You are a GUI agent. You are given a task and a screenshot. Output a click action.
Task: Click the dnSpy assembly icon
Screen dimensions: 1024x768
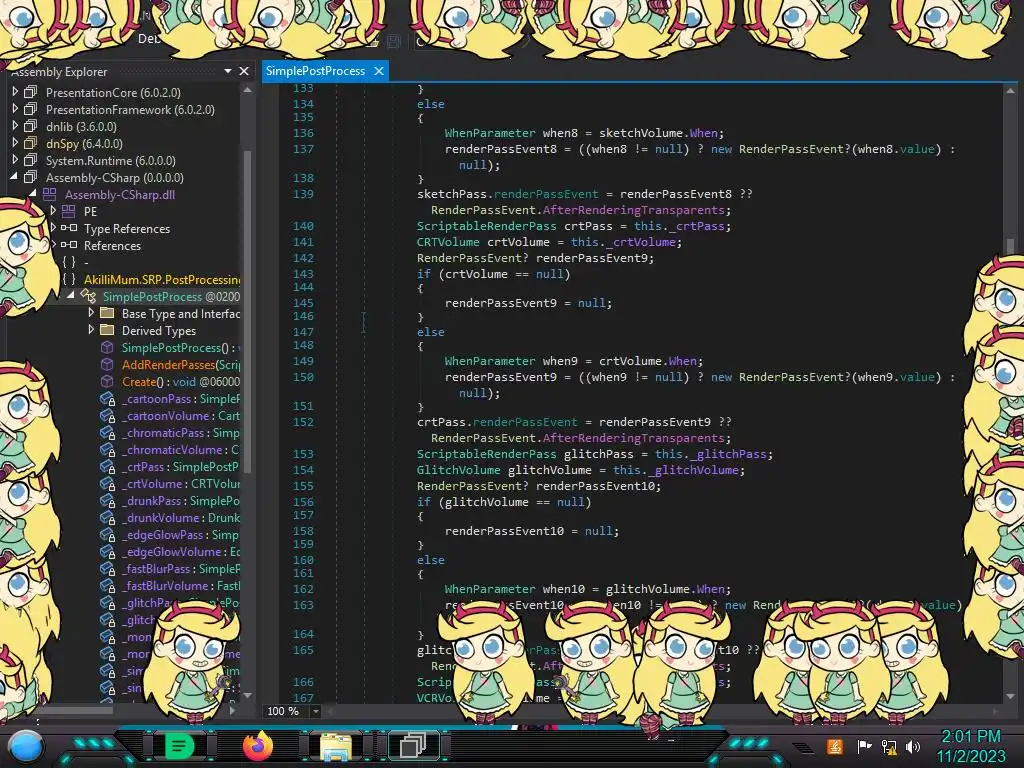tap(31, 143)
